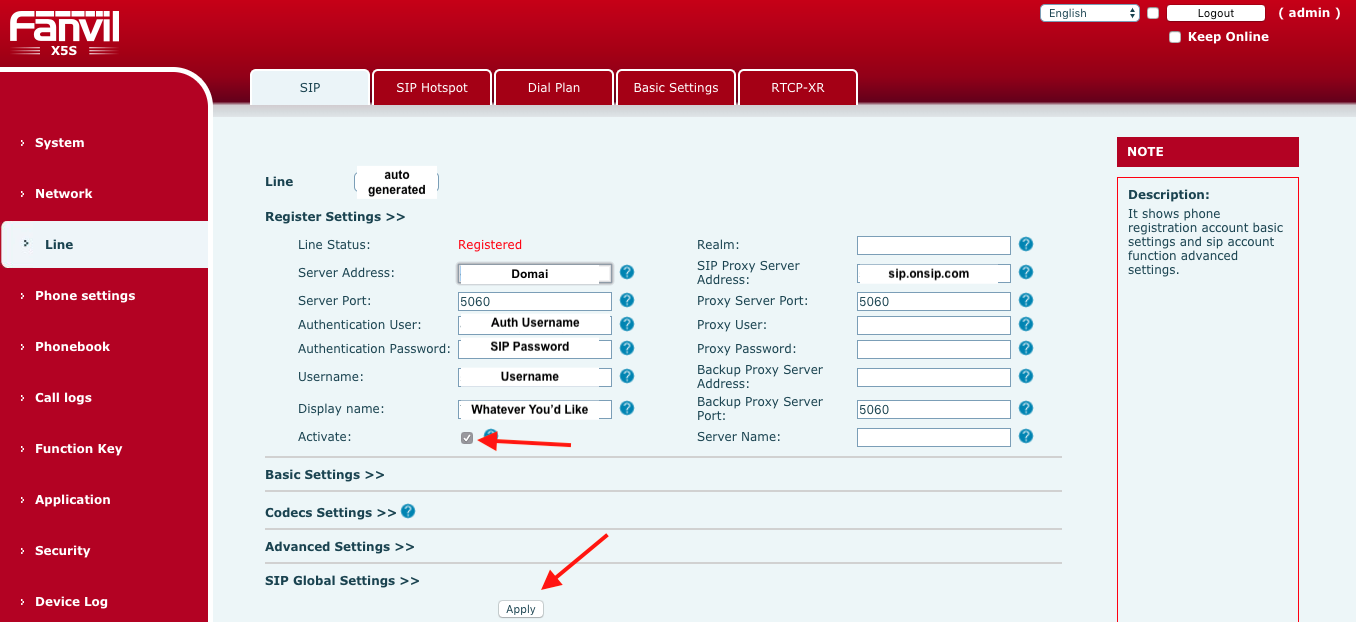The height and width of the screenshot is (622, 1356).
Task: Expand the Basic Settings section
Action: pos(325,474)
